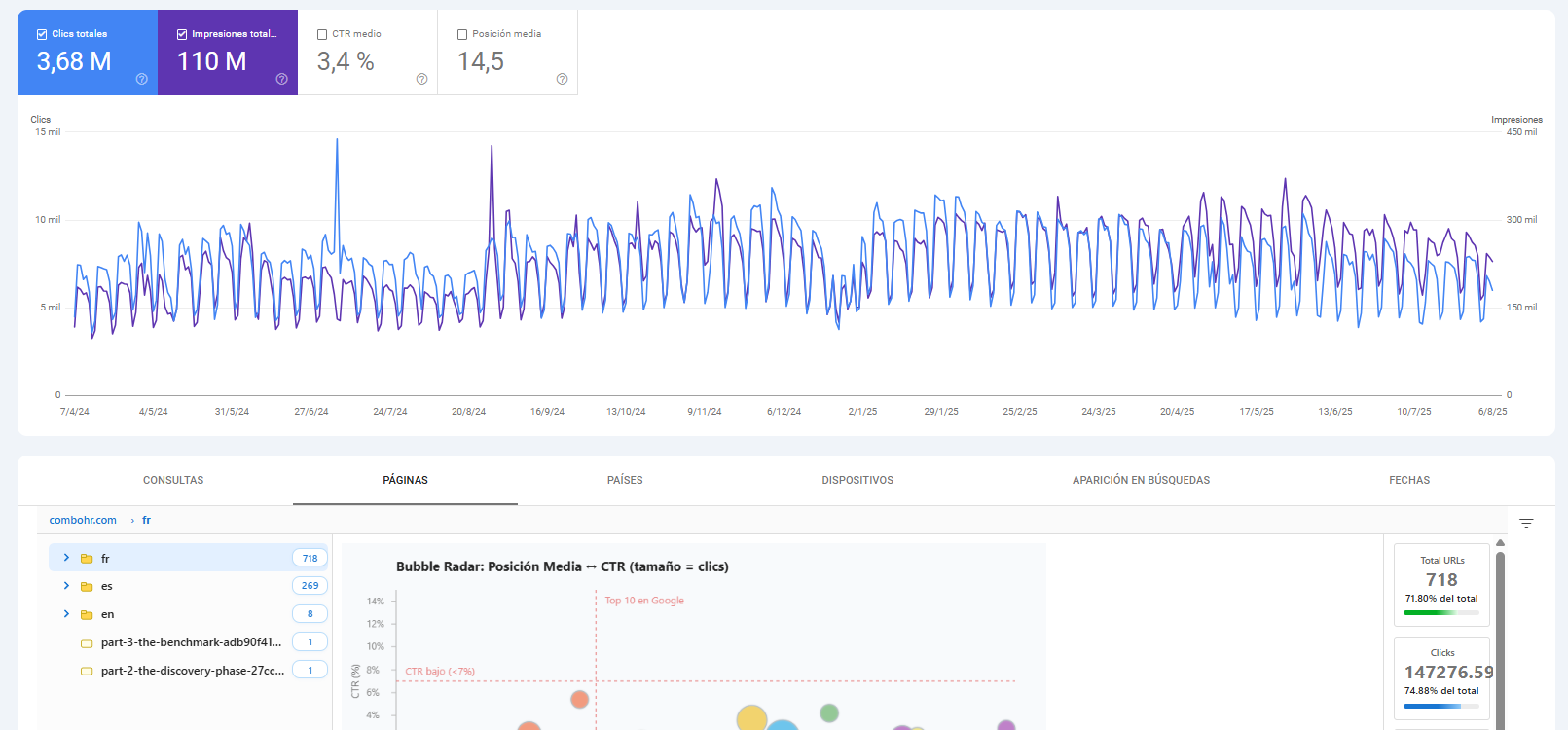Click the fr folder icon
Image resolution: width=1568 pixels, height=730 pixels.
(87, 559)
